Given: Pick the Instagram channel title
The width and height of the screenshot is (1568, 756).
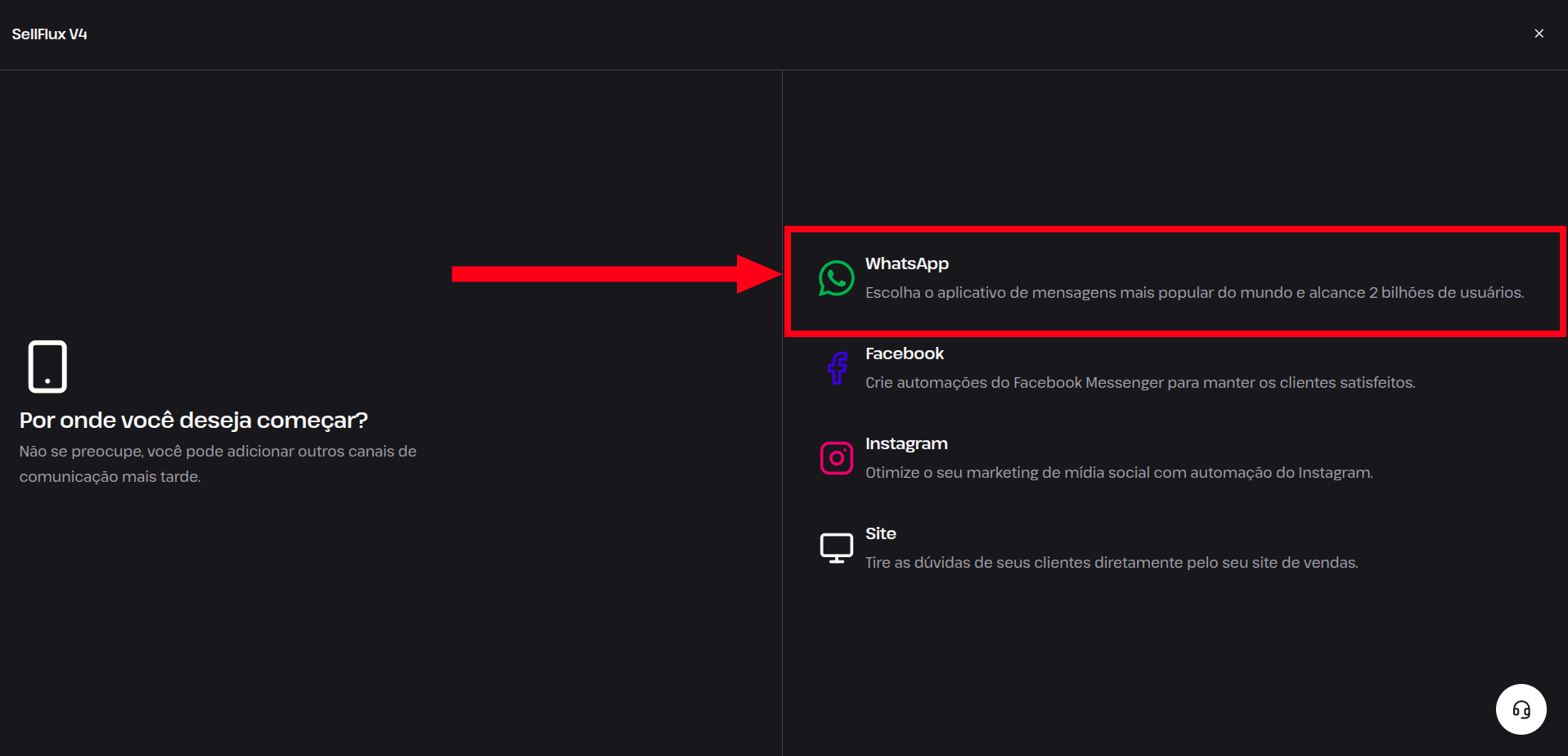Looking at the screenshot, I should tap(906, 443).
